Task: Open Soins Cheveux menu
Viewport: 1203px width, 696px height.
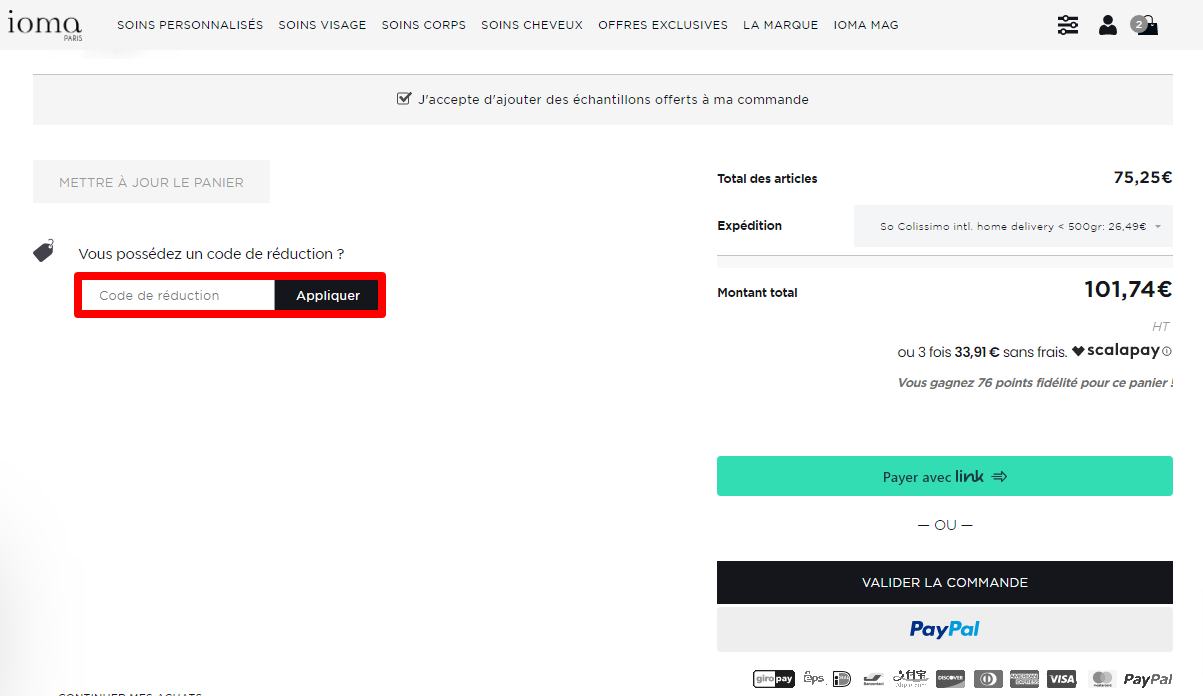Action: point(532,25)
